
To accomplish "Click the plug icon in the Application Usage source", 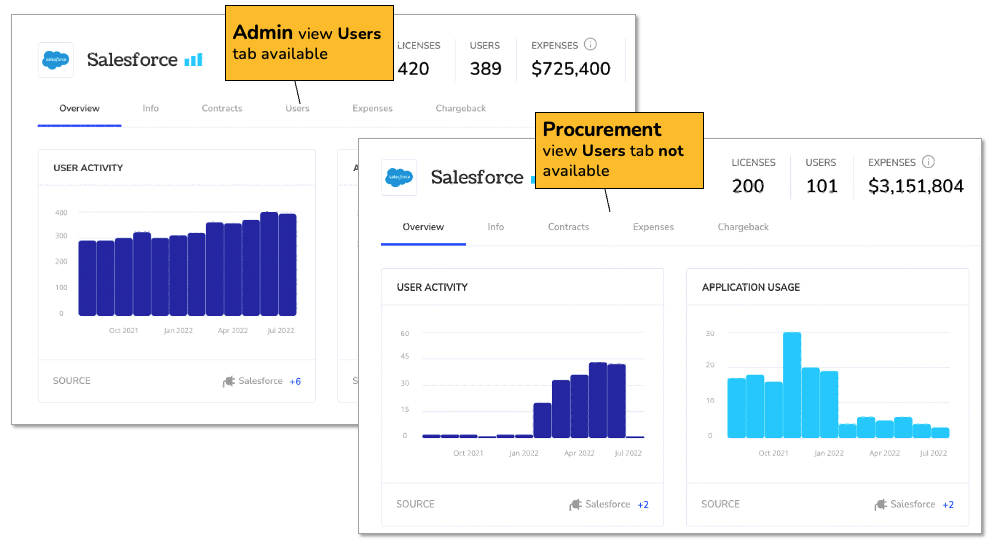I will (x=881, y=505).
